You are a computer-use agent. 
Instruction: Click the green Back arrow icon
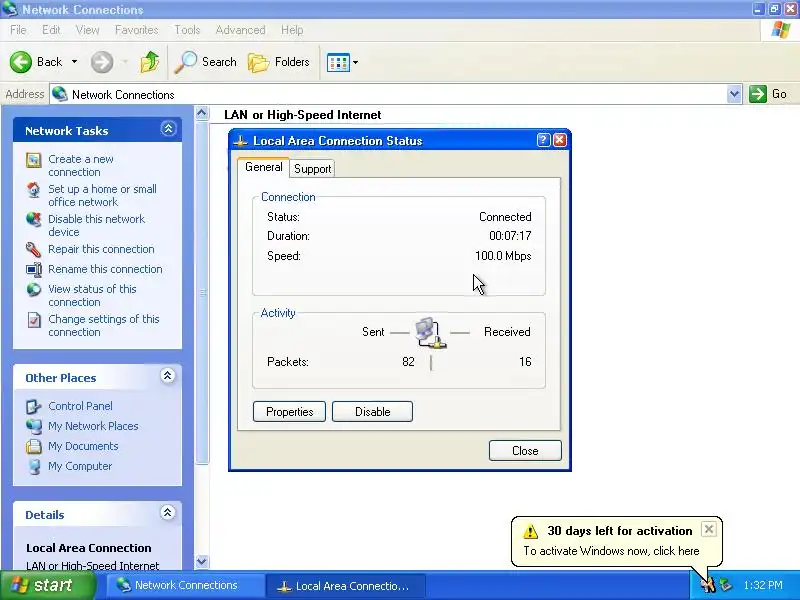tap(21, 62)
